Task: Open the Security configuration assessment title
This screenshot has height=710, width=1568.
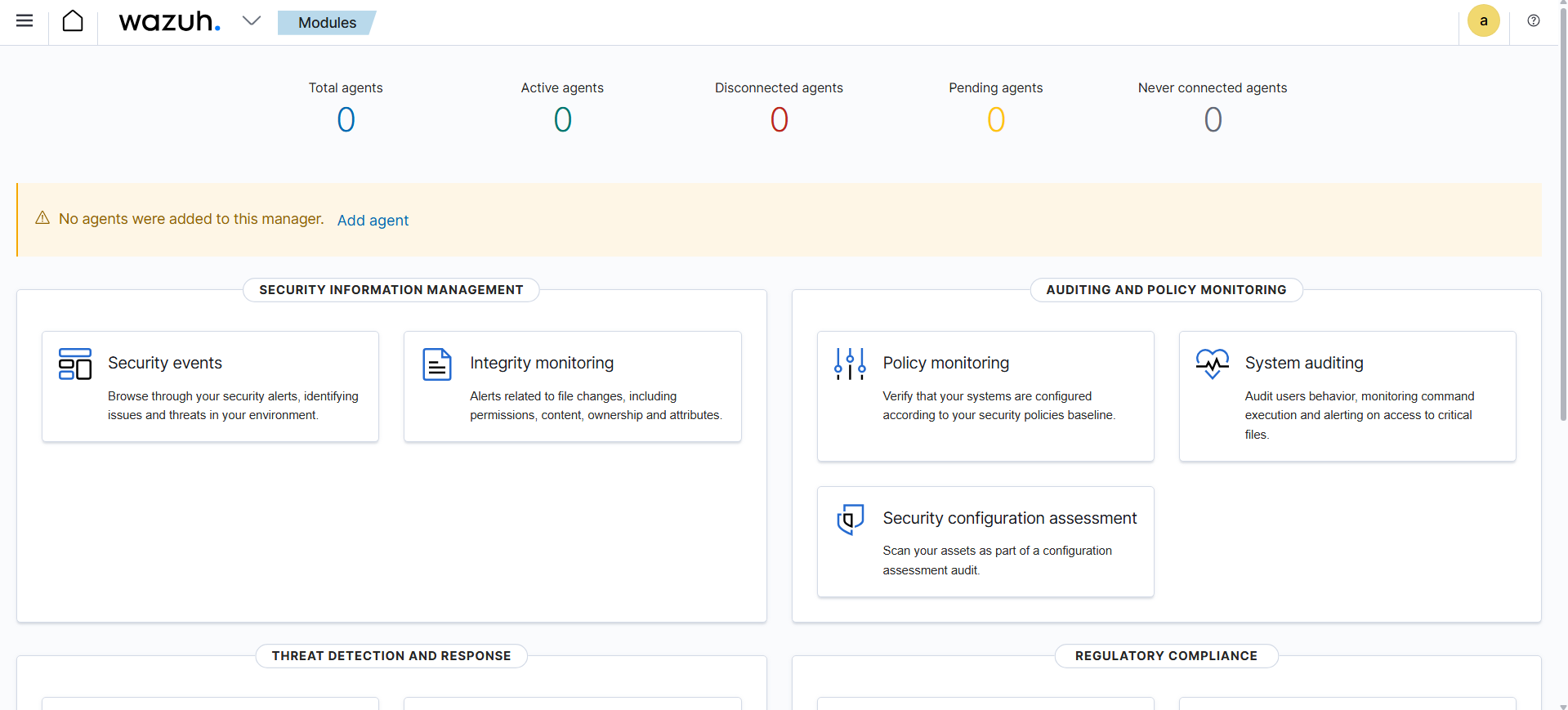Action: click(x=1010, y=518)
